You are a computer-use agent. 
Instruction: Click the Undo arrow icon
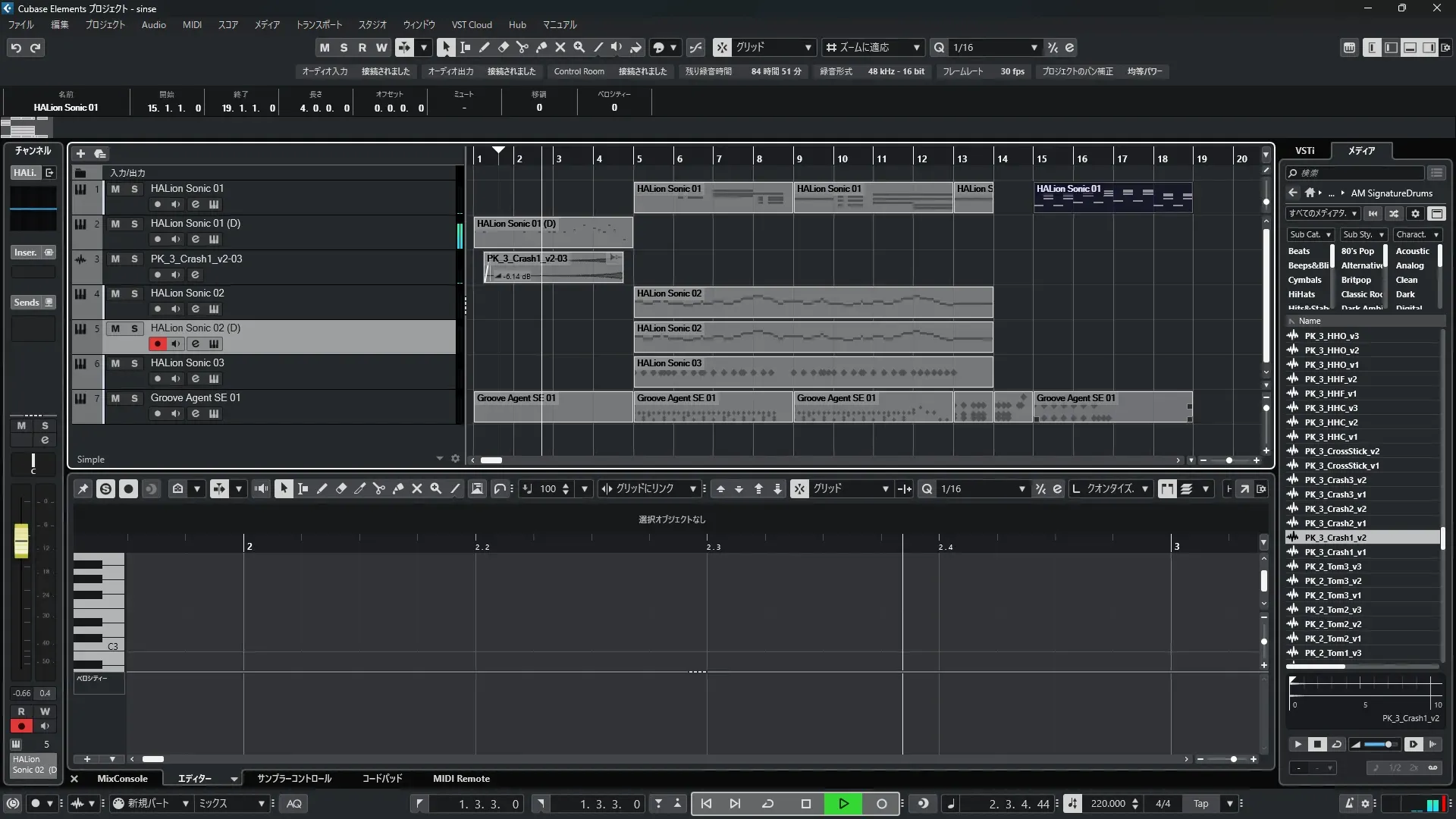pyautogui.click(x=16, y=47)
